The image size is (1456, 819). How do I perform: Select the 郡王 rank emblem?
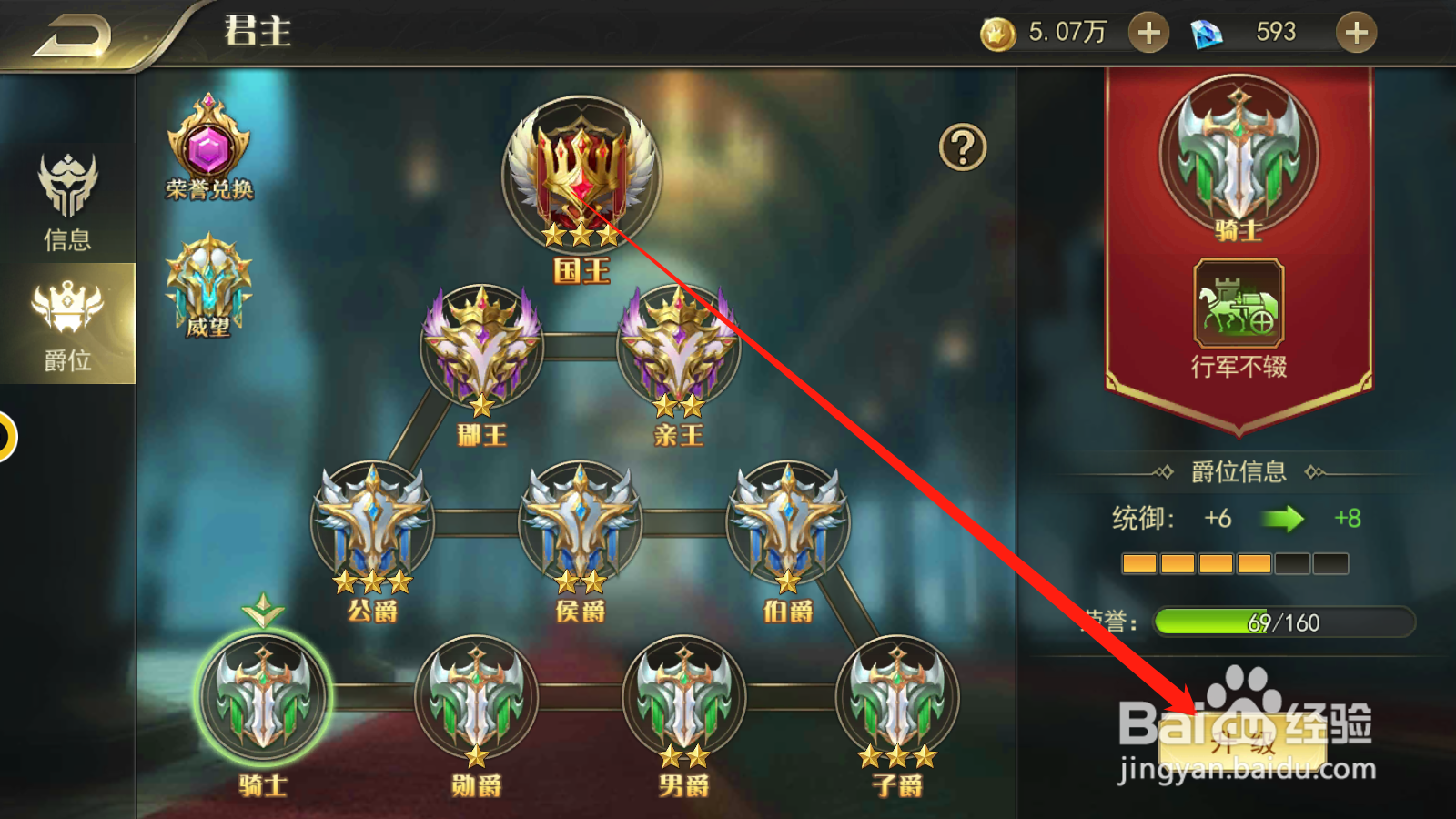[x=481, y=348]
